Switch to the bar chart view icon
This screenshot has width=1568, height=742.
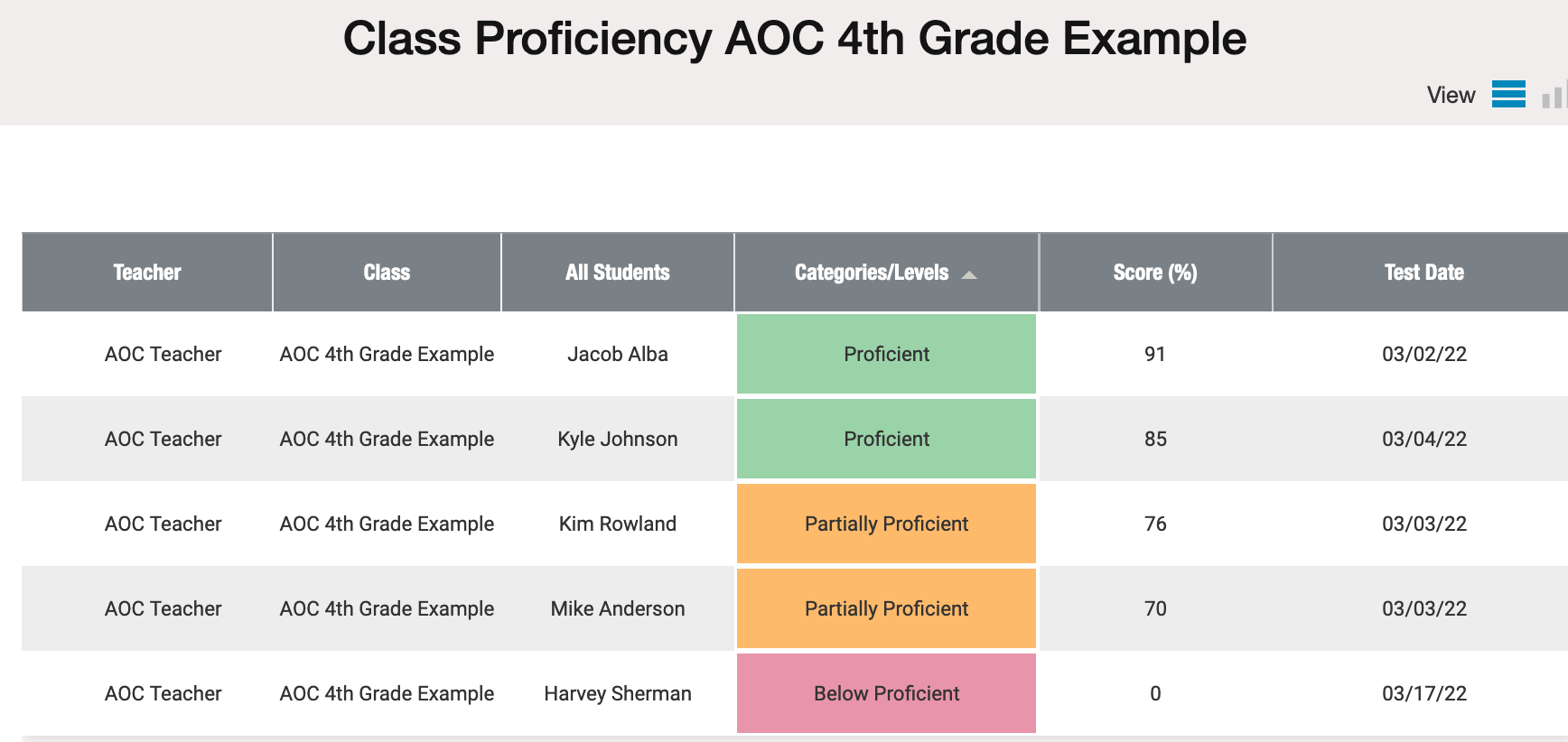click(x=1554, y=95)
